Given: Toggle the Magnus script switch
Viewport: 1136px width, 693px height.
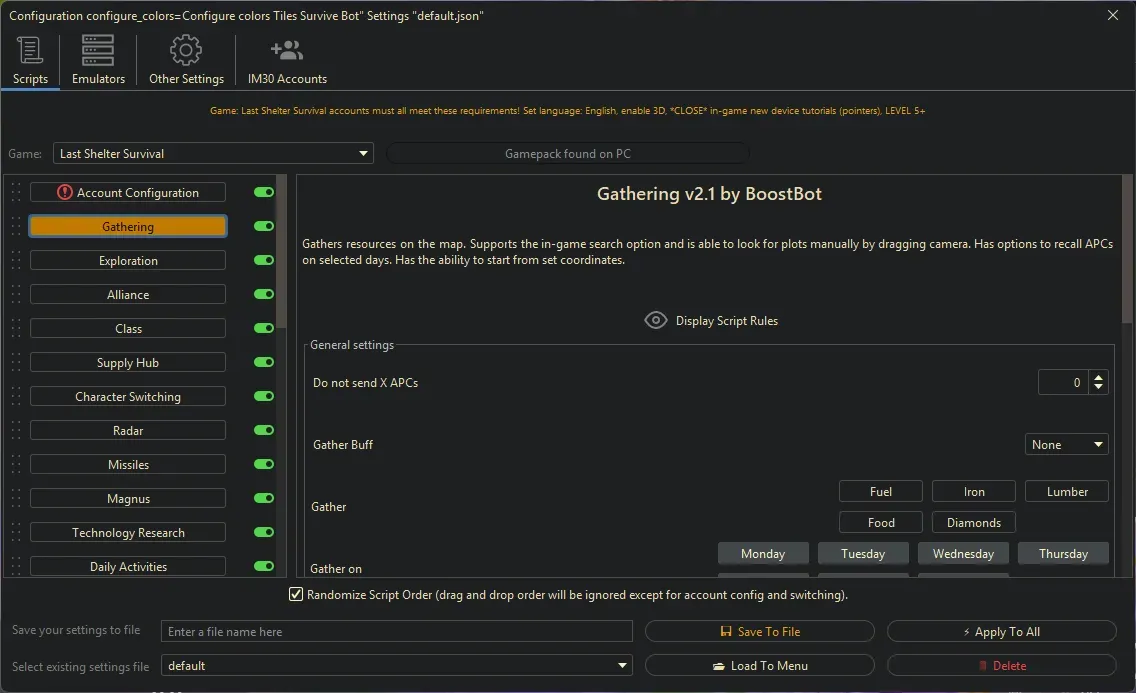Looking at the screenshot, I should click(x=264, y=498).
